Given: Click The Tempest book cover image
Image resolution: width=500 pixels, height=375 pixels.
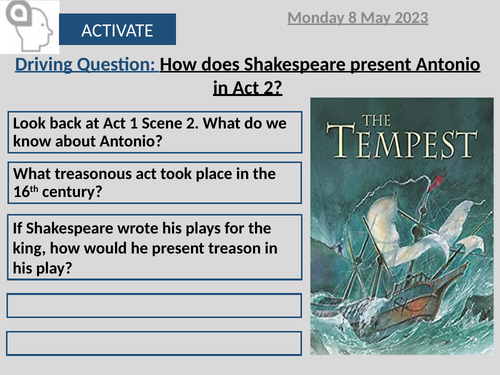Looking at the screenshot, I should point(402,226).
